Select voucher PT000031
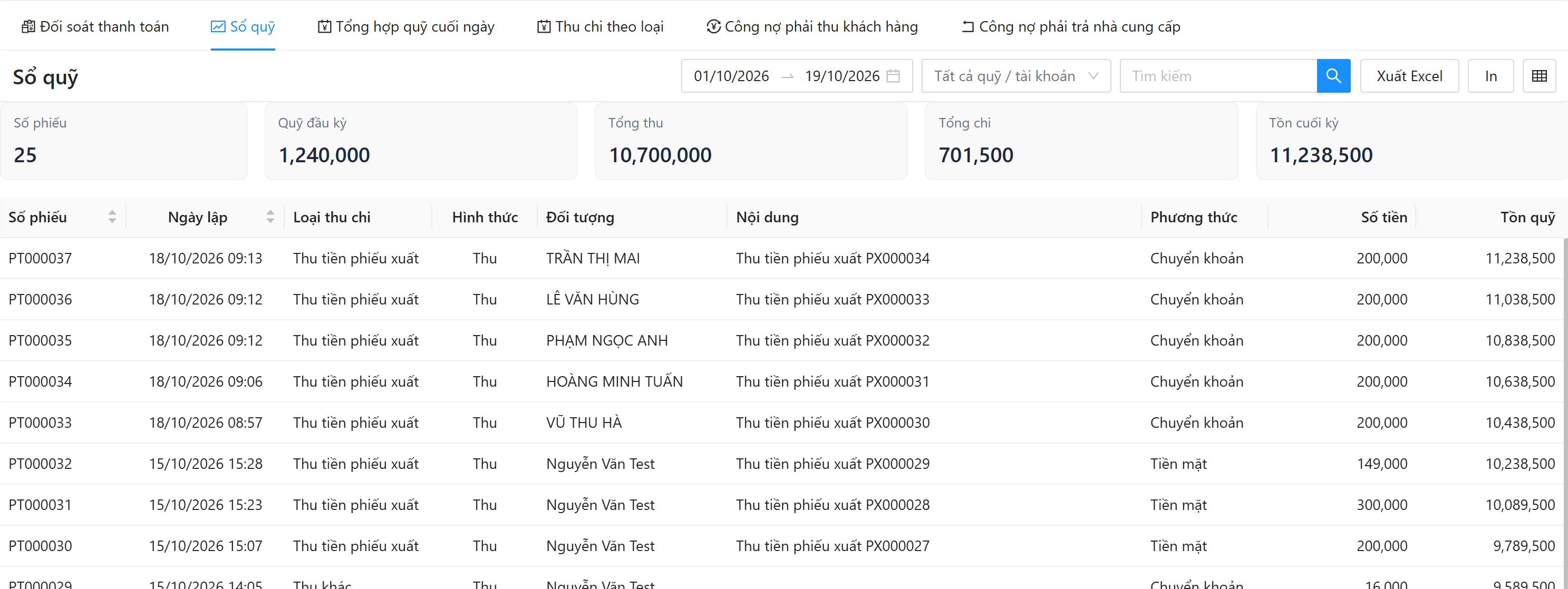This screenshot has width=1568, height=589. coord(40,504)
